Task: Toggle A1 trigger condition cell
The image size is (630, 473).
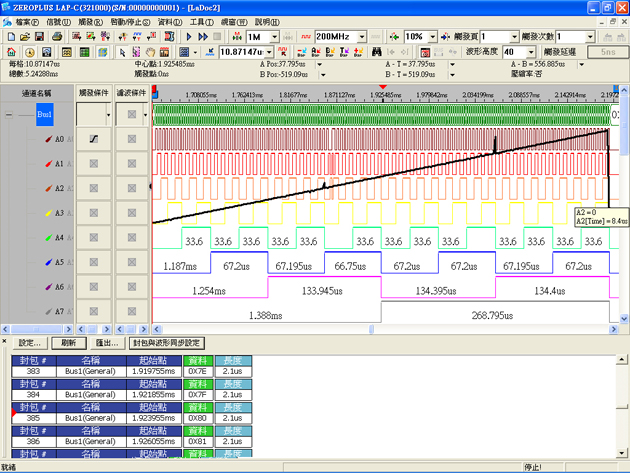Action: [x=95, y=164]
